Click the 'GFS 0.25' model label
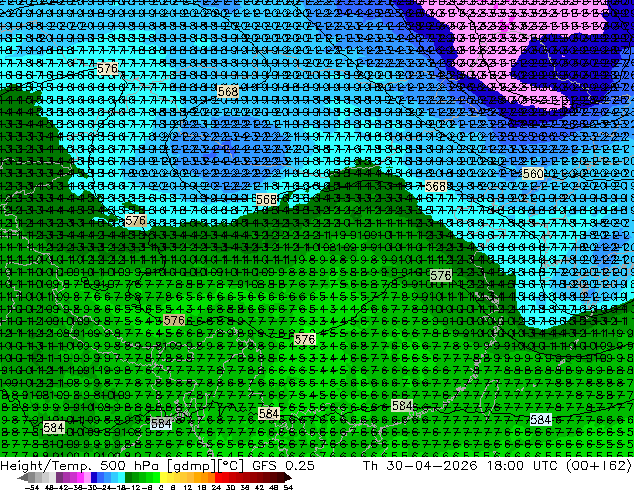 [283, 465]
